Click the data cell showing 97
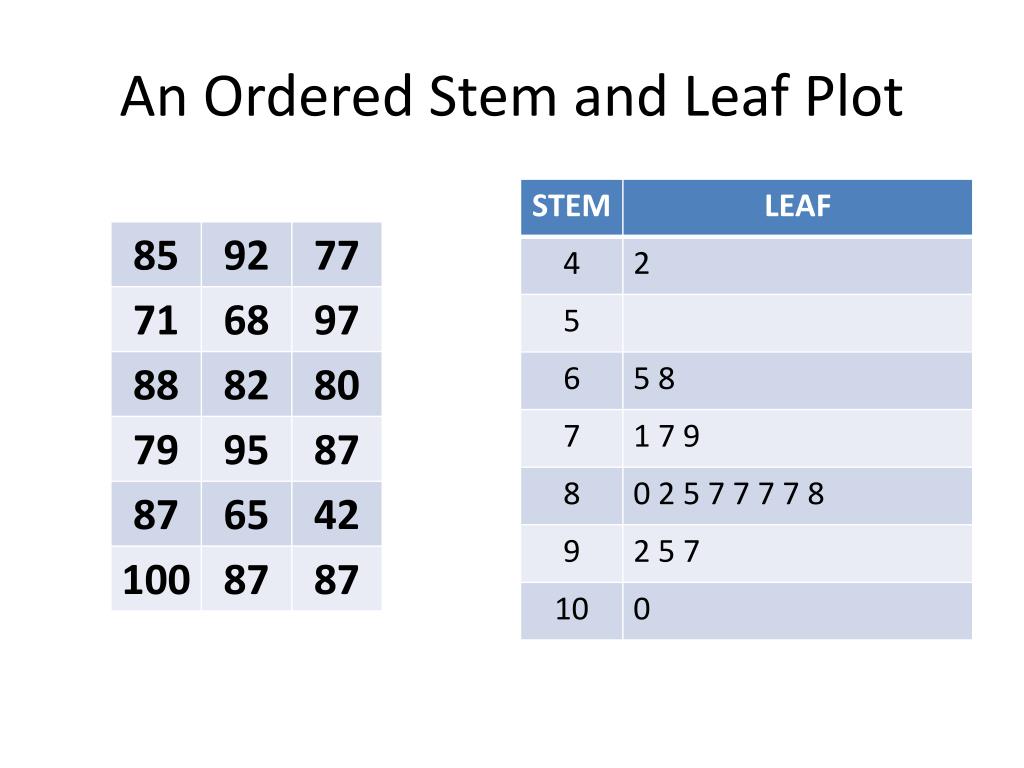Viewport: 1024px width, 768px height. (336, 321)
